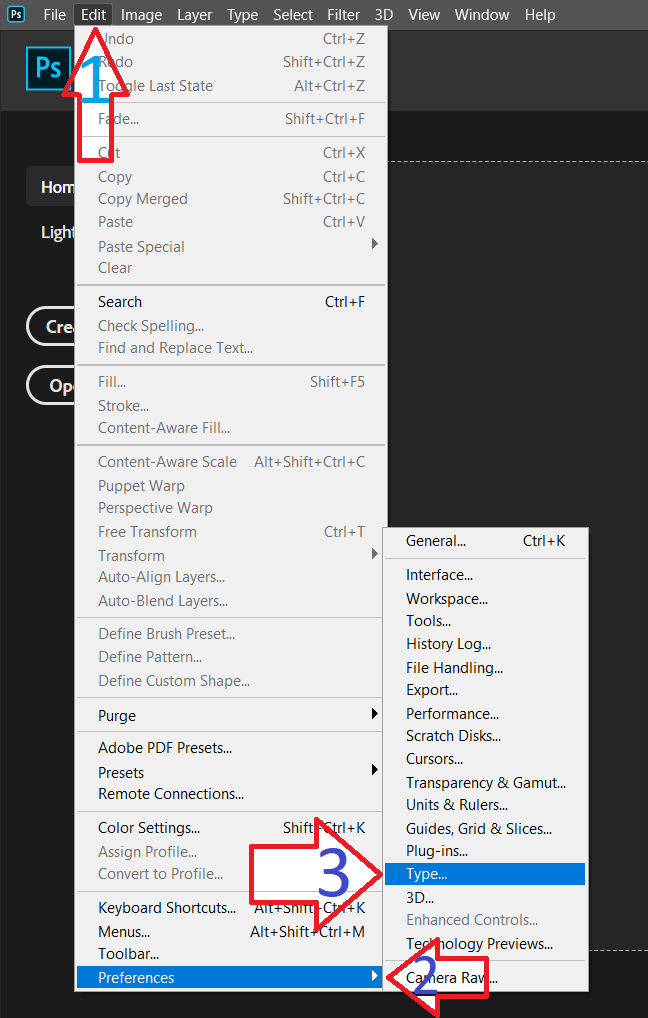Image resolution: width=648 pixels, height=1018 pixels.
Task: Choose Content-Aware Scale
Action: (231, 462)
